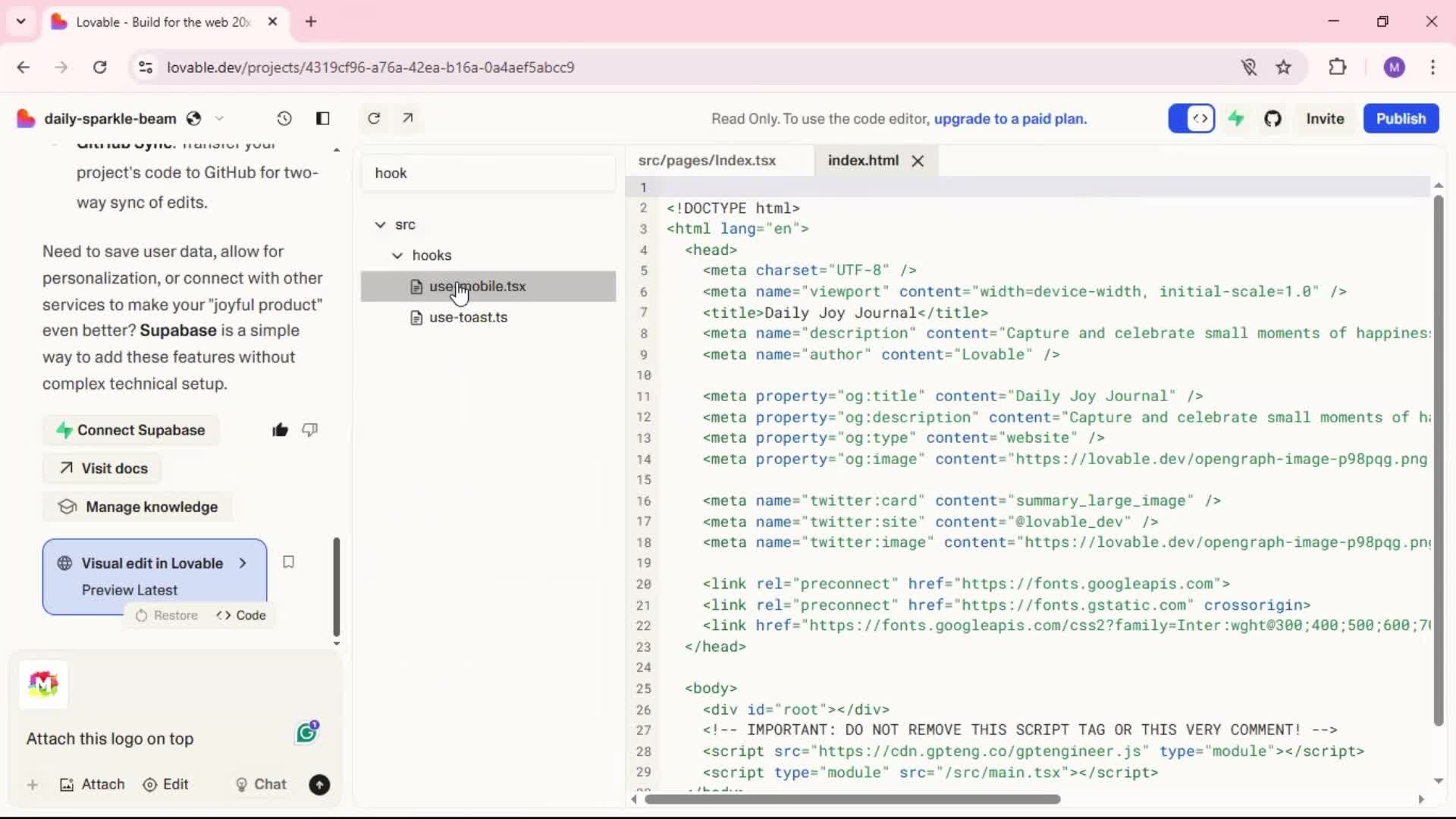Open browser extensions puzzle icon

pyautogui.click(x=1338, y=67)
